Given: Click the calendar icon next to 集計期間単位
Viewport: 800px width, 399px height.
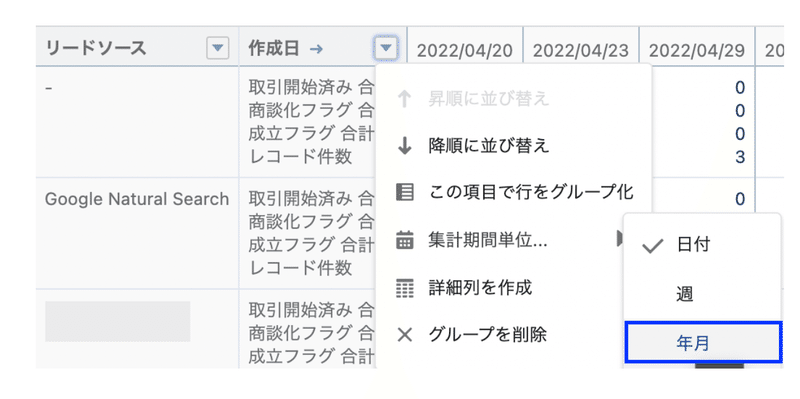Looking at the screenshot, I should 405,240.
